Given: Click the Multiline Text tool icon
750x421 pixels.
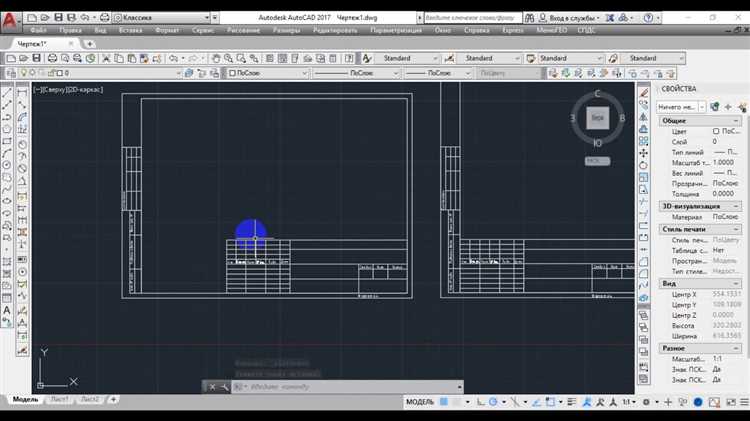Looking at the screenshot, I should (x=8, y=311).
